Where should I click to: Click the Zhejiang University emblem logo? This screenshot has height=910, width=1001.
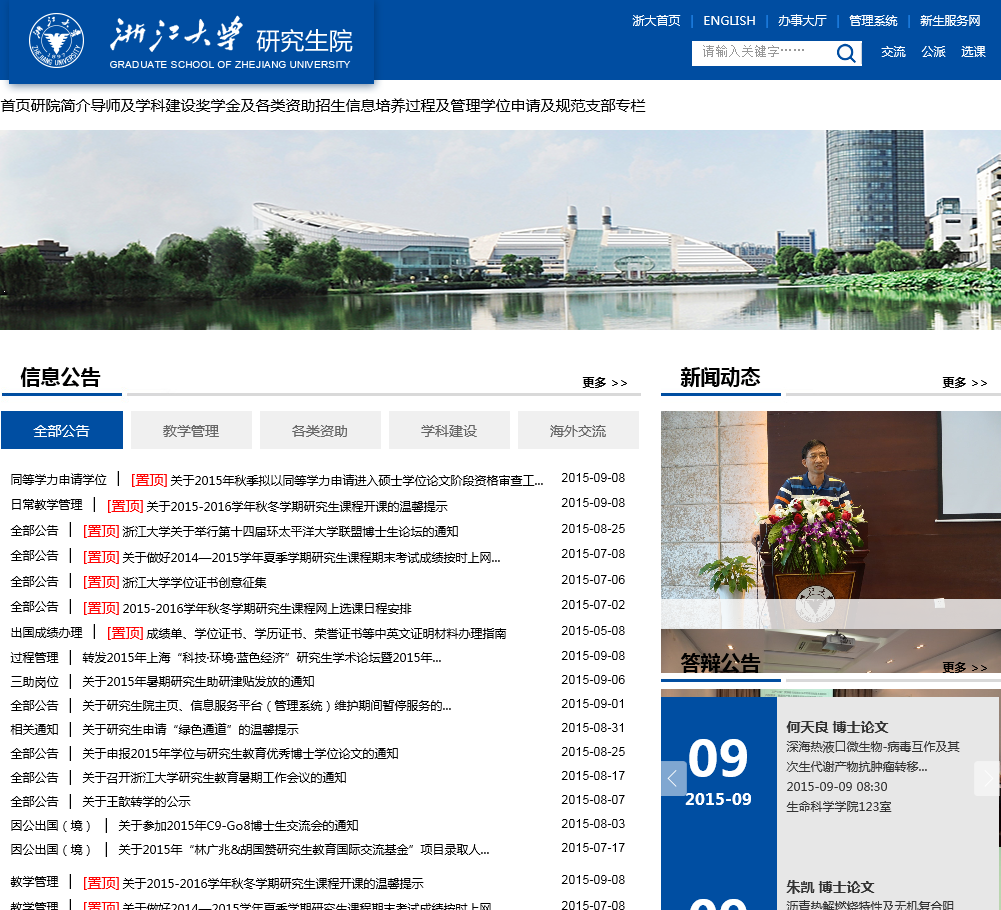click(56, 40)
